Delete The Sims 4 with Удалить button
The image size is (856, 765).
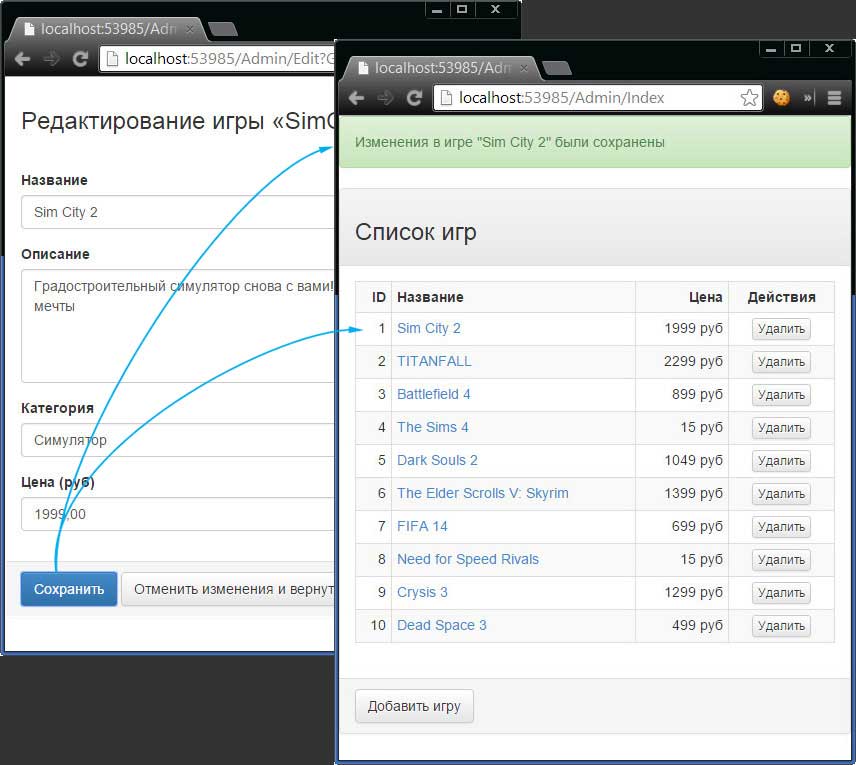[x=781, y=428]
